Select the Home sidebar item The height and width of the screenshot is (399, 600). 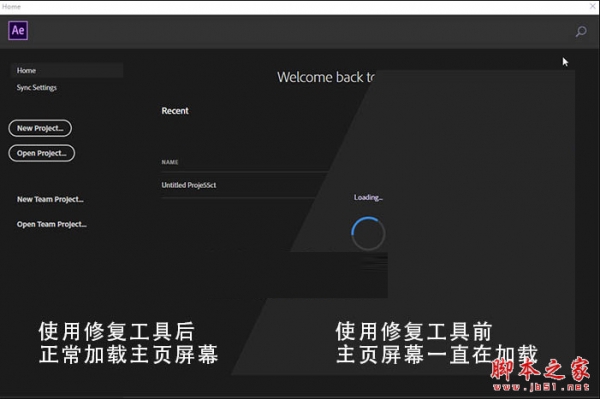coord(67,70)
